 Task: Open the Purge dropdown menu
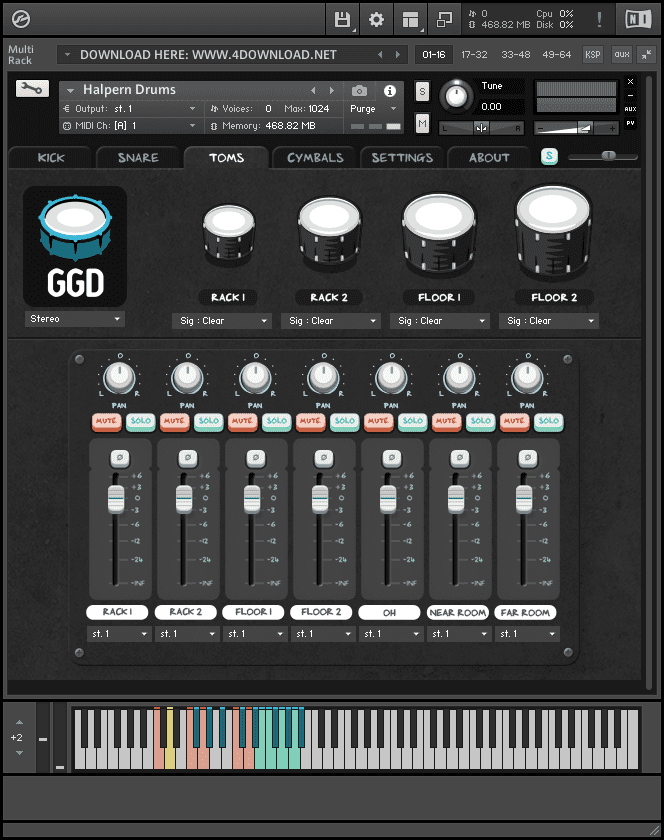click(374, 109)
